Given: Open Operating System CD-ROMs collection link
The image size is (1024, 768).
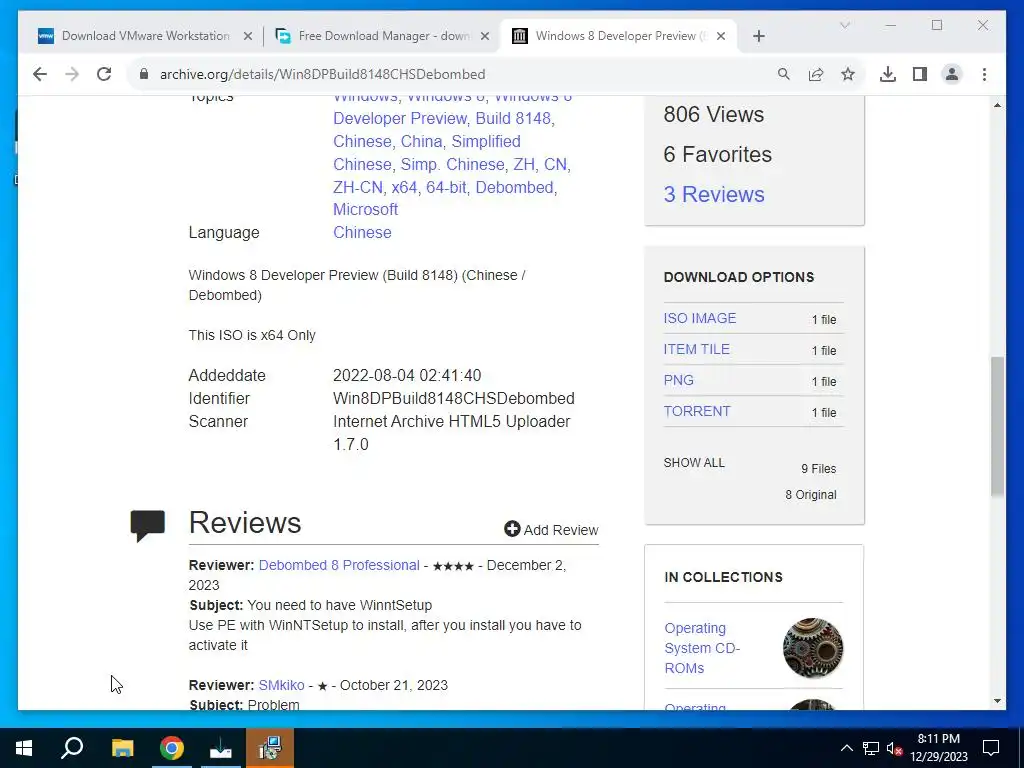Looking at the screenshot, I should coord(702,648).
